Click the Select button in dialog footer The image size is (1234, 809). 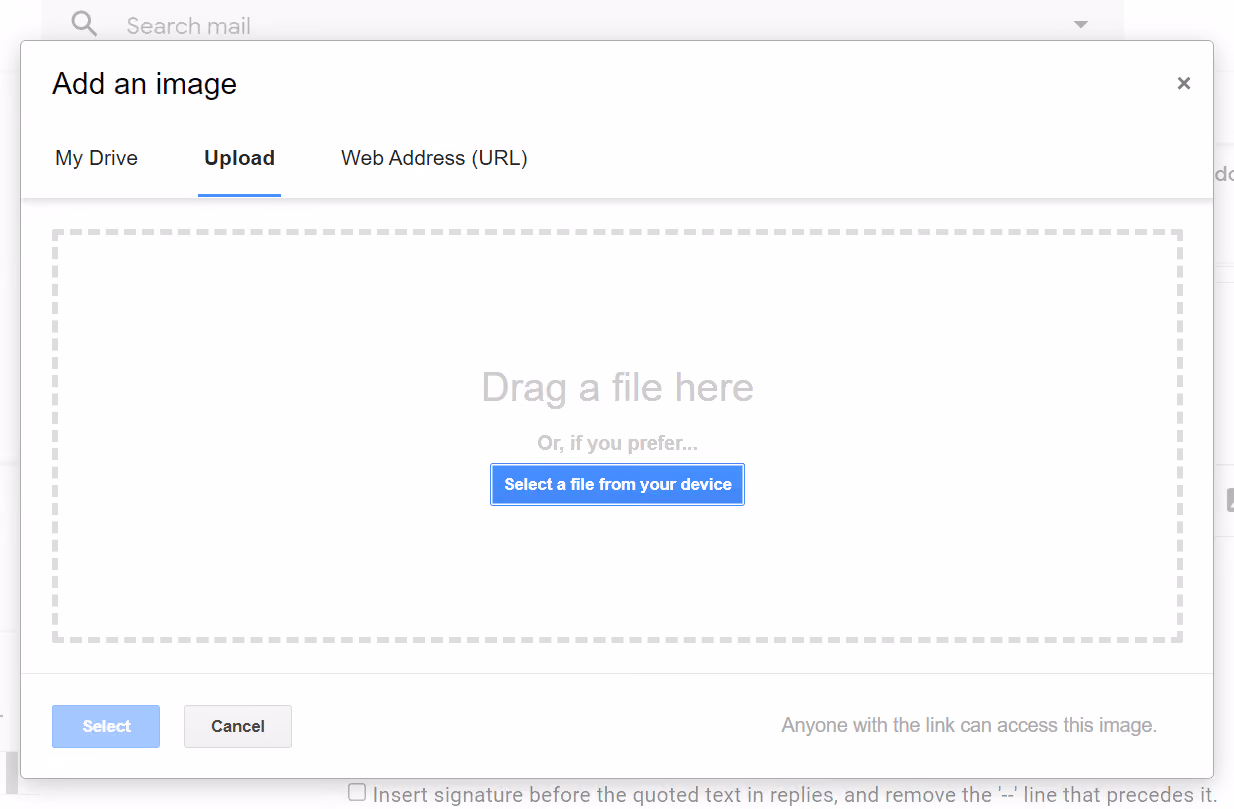tap(106, 726)
